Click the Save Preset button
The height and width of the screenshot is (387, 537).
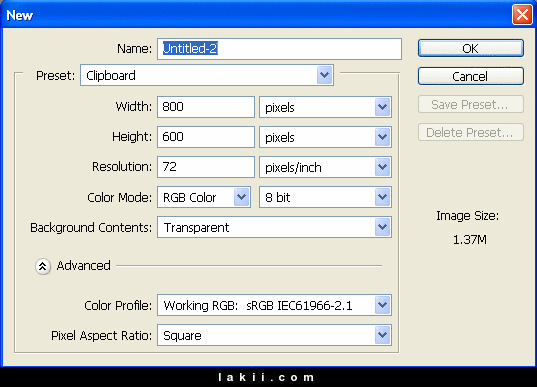click(x=471, y=104)
